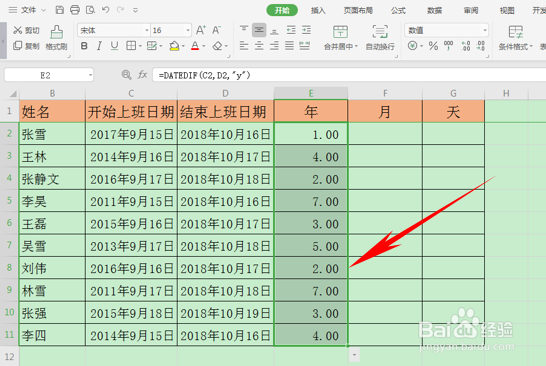Align text to bottom
Screen dimensions: 546x366
[x=274, y=31]
